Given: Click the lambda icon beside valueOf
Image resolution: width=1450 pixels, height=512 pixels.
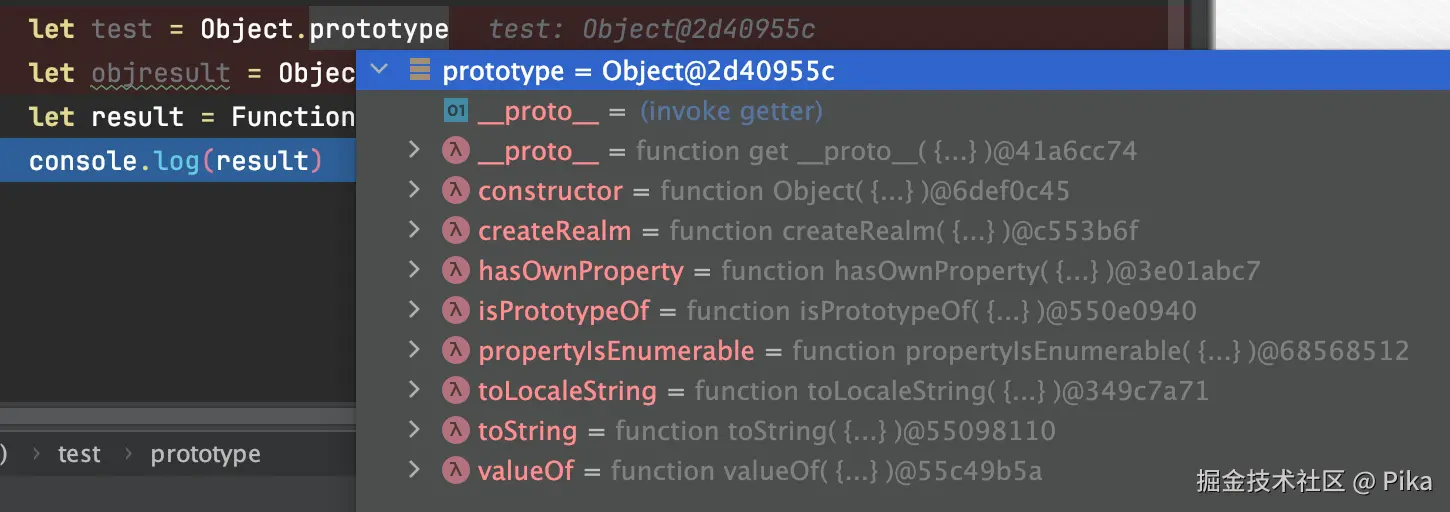Looking at the screenshot, I should coord(455,471).
